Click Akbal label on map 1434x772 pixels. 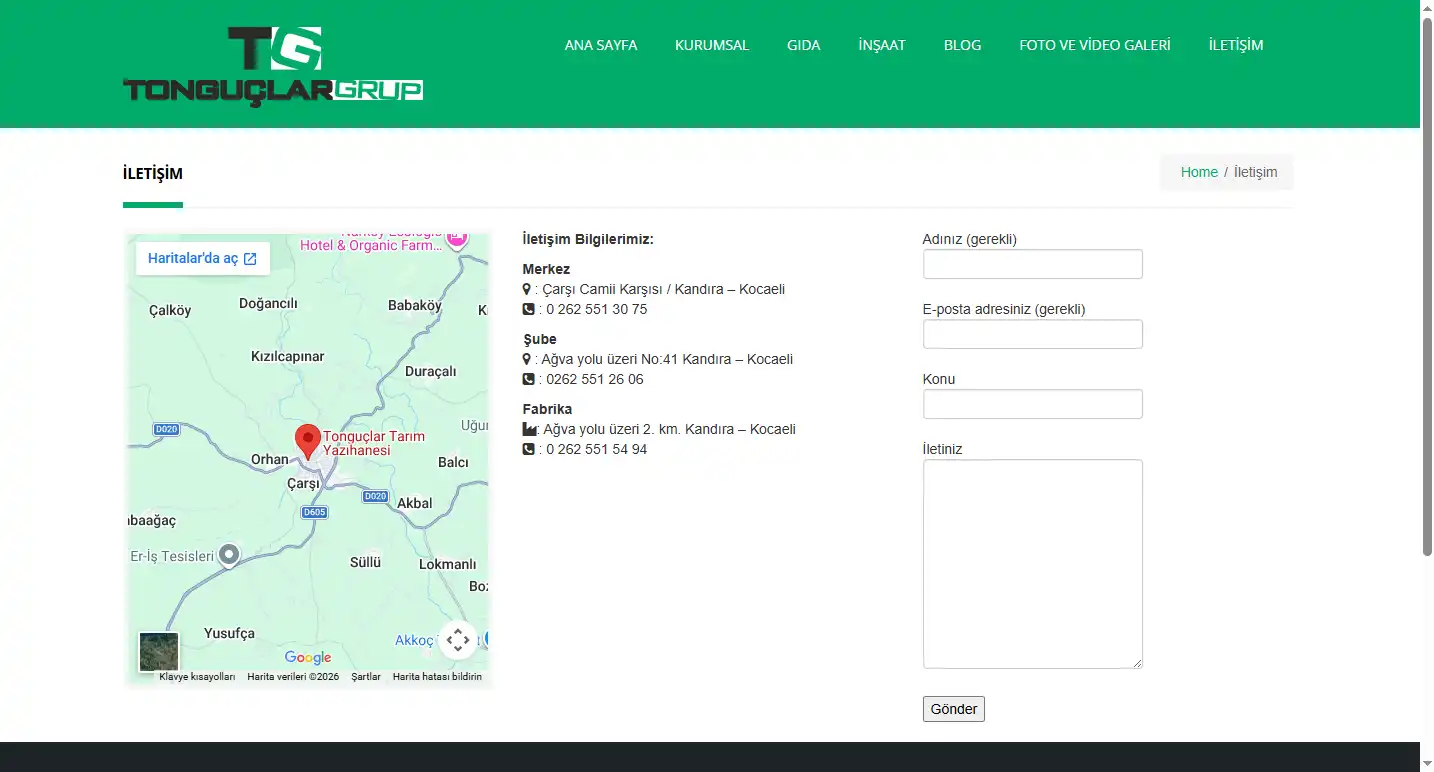415,503
